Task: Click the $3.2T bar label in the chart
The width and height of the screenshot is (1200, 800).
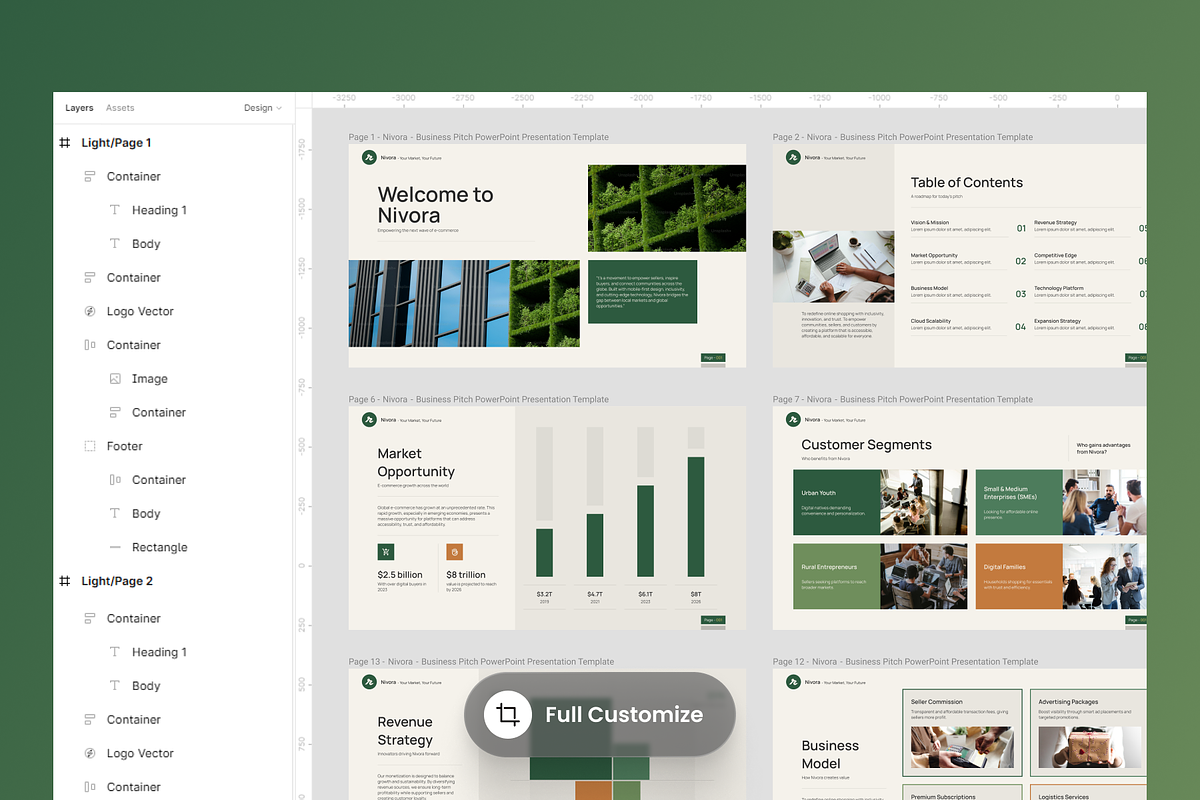Action: pyautogui.click(x=544, y=594)
